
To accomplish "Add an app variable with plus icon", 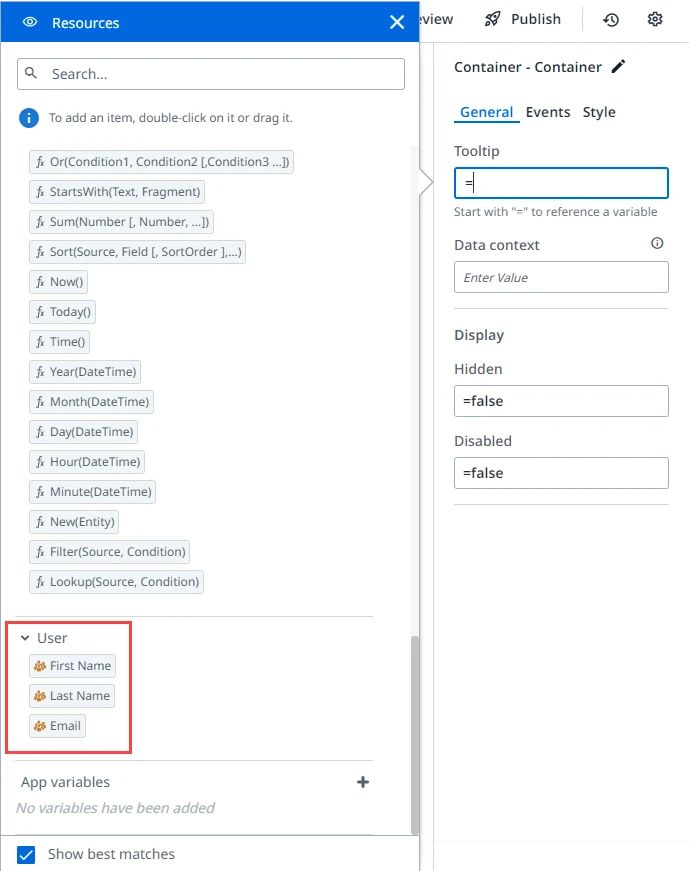I will (363, 782).
